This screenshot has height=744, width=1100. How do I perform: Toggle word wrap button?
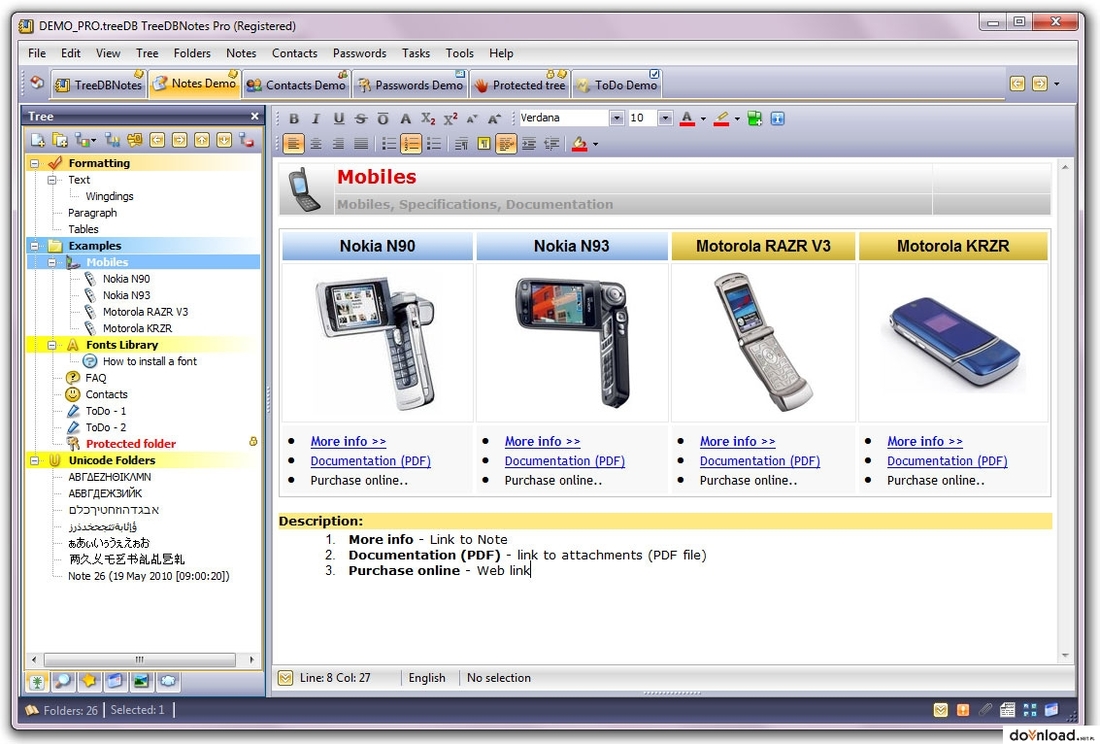tap(506, 144)
